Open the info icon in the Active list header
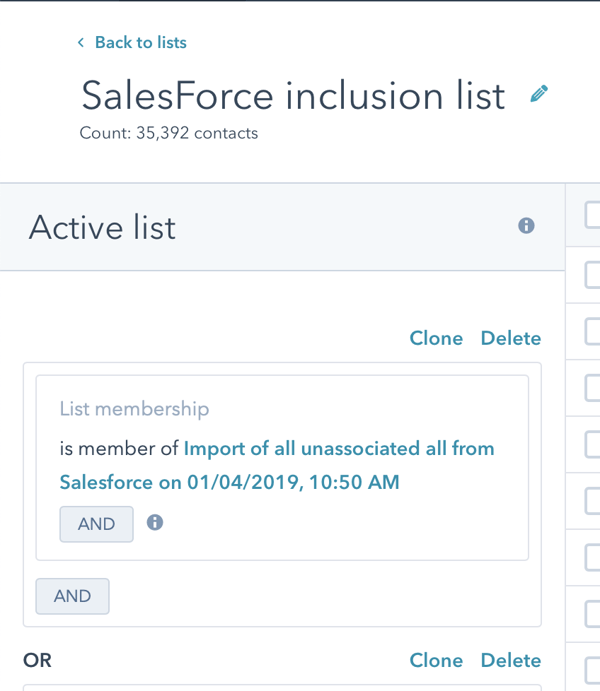The width and height of the screenshot is (600, 691). (526, 226)
